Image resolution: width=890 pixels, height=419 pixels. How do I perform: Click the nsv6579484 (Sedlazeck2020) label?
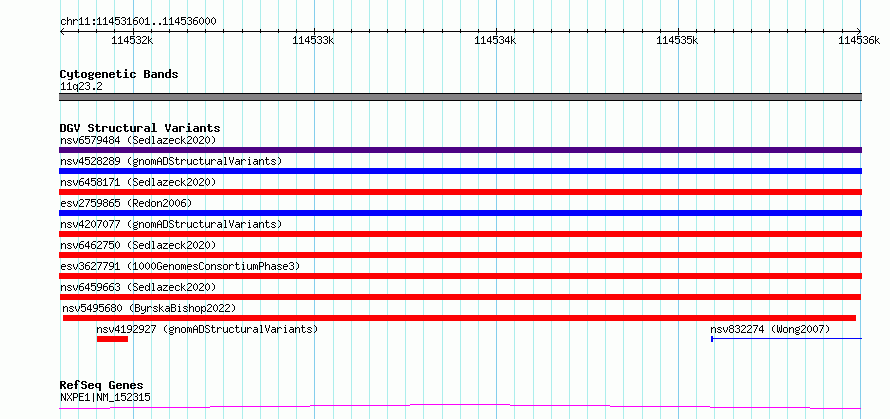coord(138,140)
